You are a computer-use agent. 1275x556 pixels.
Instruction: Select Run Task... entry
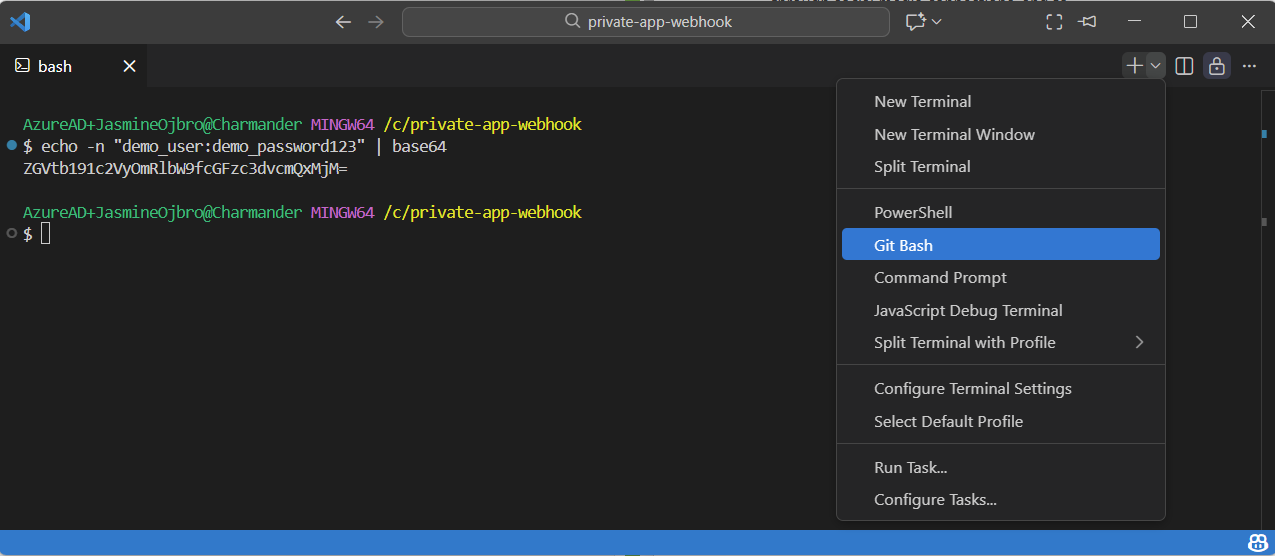click(x=1001, y=467)
